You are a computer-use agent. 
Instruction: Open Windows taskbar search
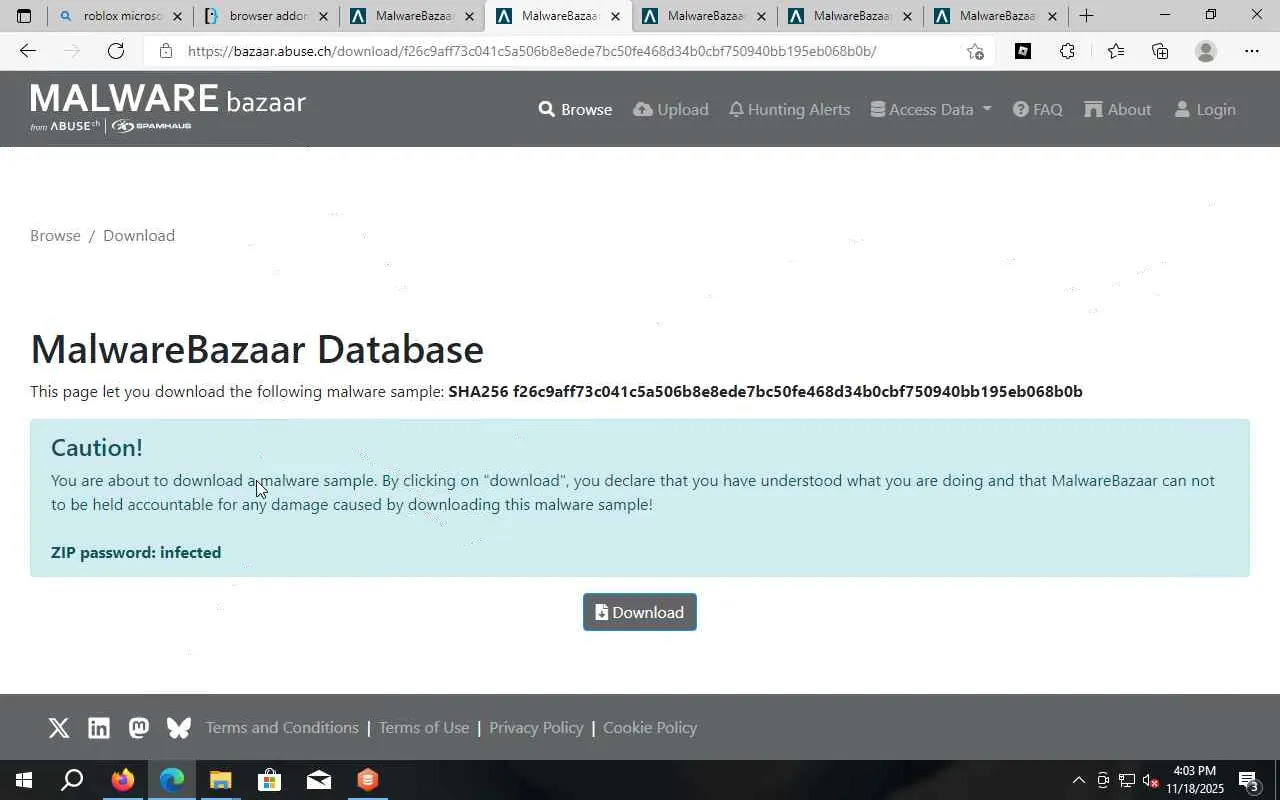[72, 780]
